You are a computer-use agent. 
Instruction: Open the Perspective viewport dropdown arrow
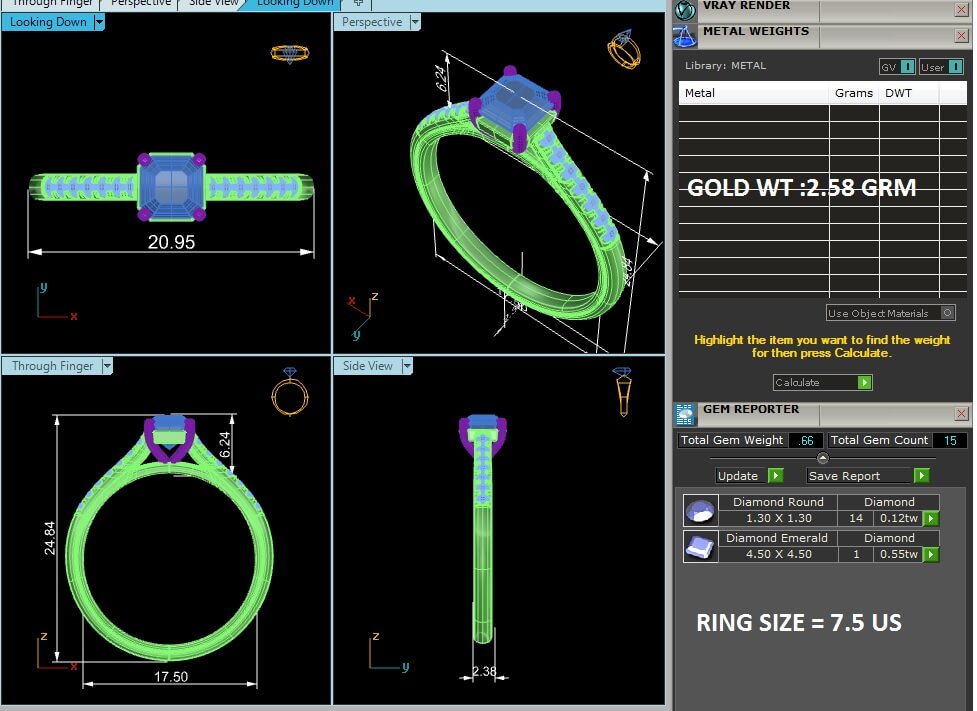[x=414, y=22]
